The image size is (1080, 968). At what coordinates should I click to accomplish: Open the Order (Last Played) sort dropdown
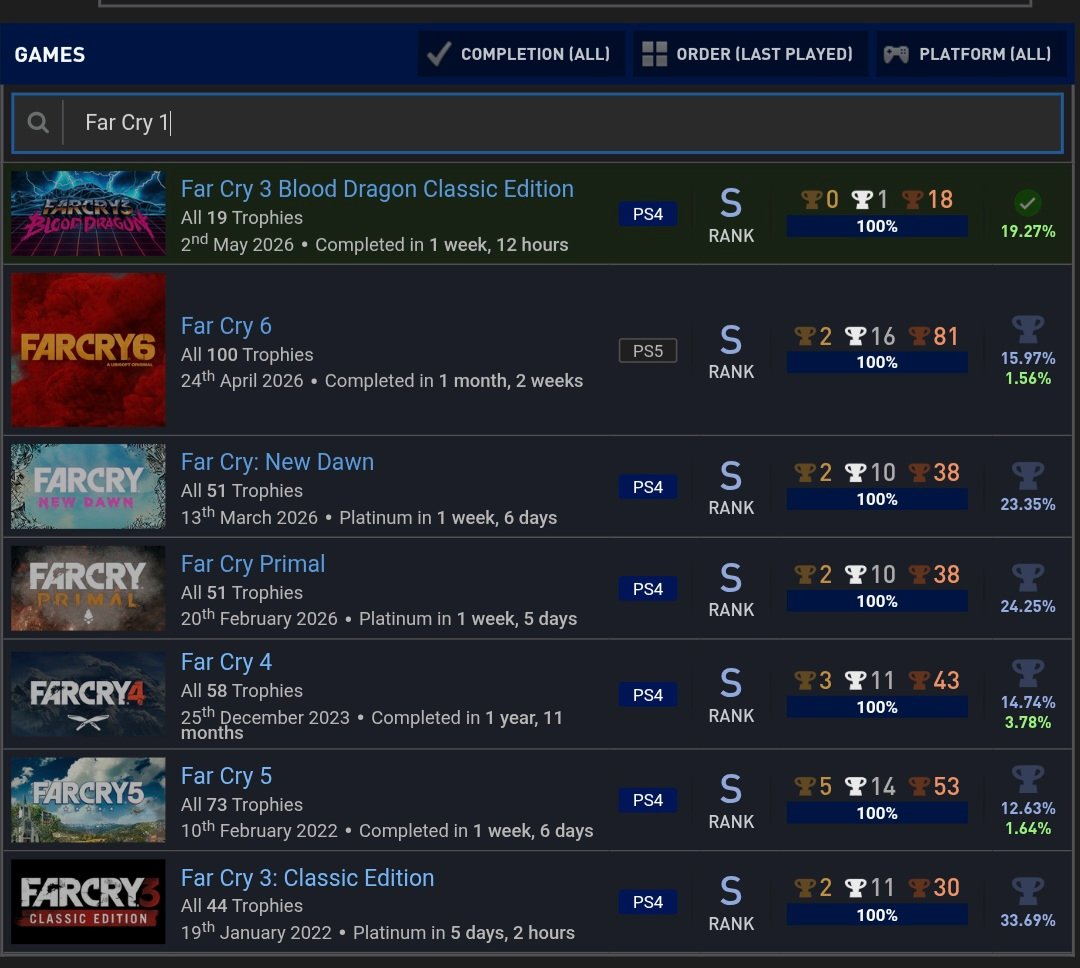pos(749,54)
